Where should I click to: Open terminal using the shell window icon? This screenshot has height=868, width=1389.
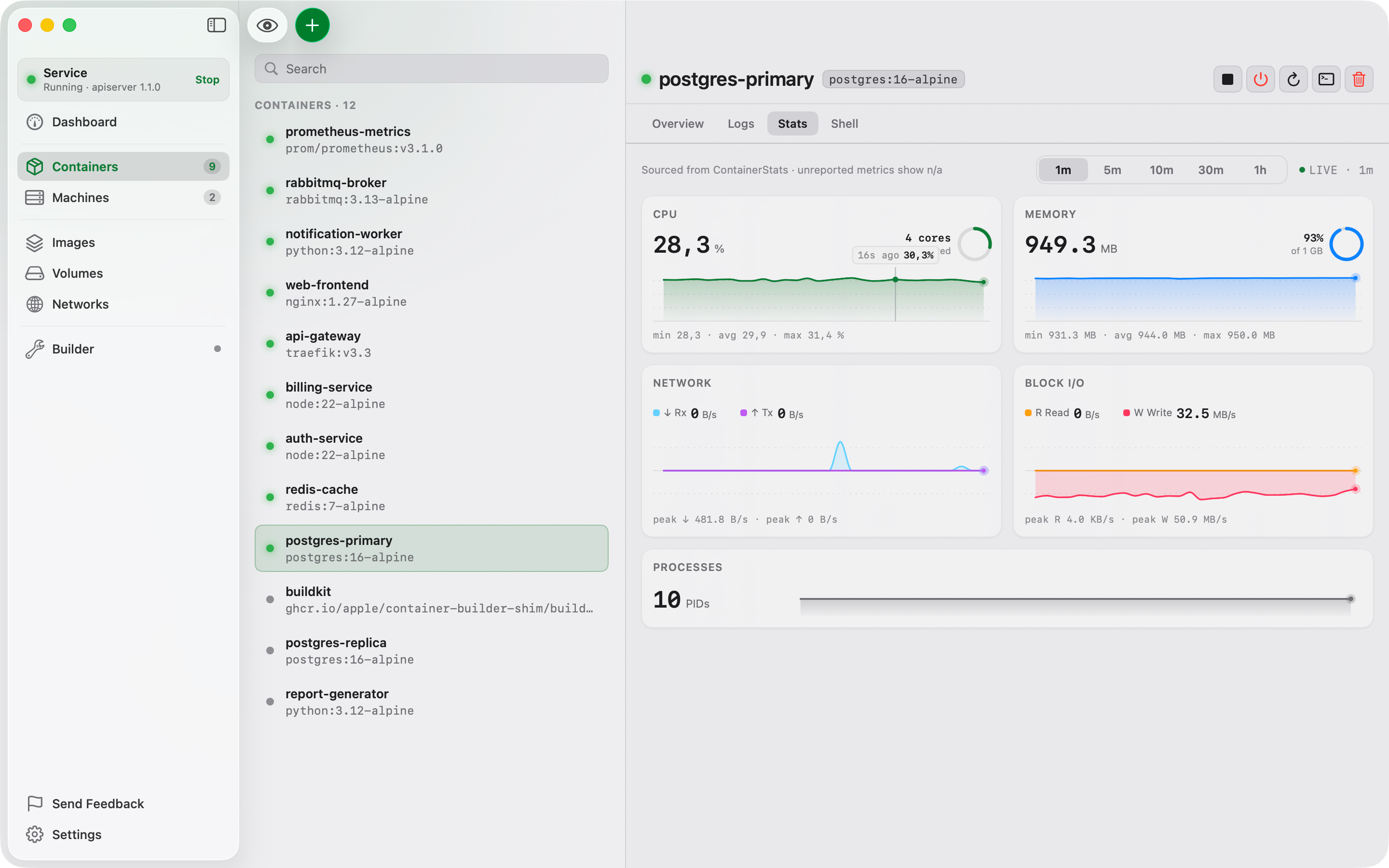tap(1326, 79)
